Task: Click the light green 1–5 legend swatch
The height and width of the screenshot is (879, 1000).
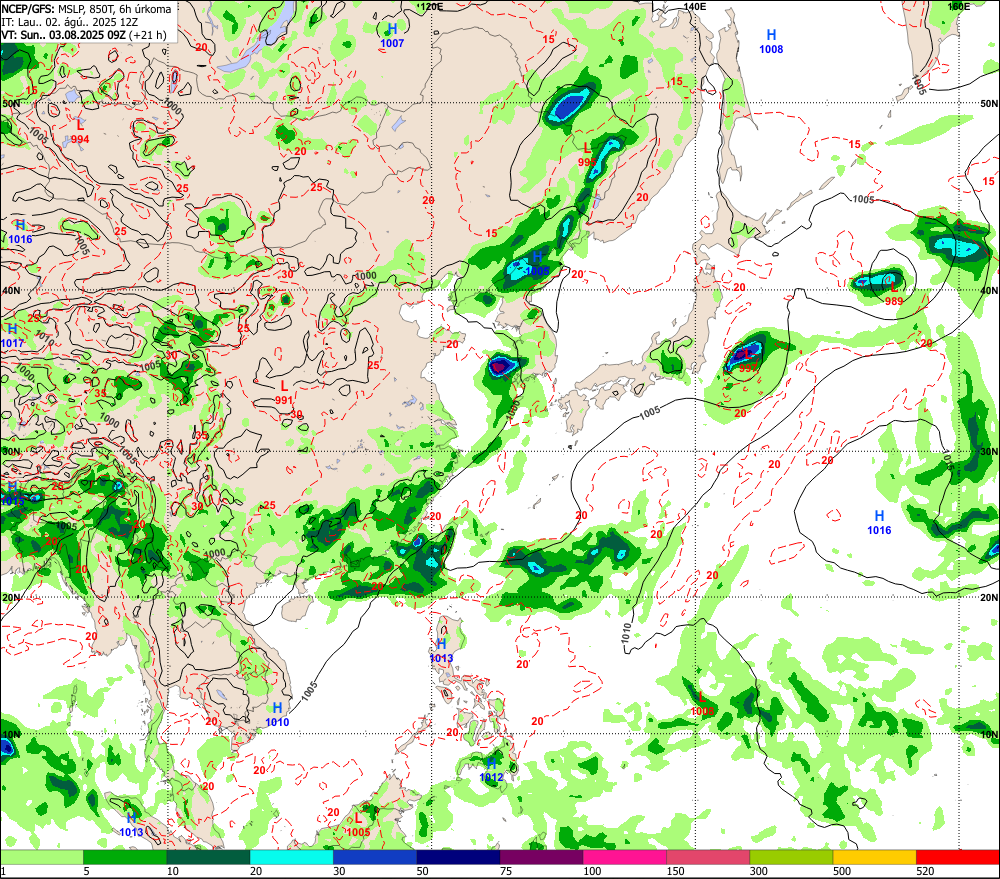Action: 41,857
